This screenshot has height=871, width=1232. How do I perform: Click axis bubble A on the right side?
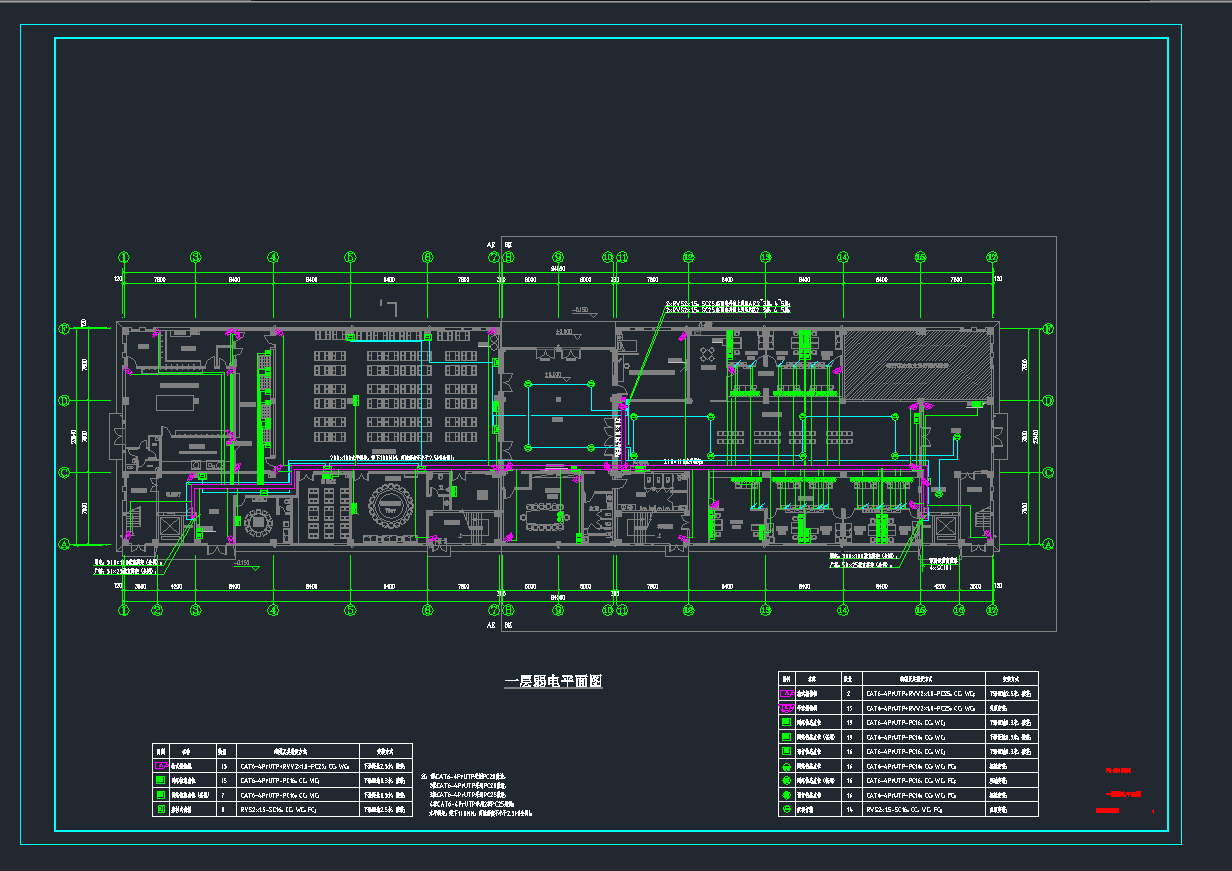(1048, 545)
